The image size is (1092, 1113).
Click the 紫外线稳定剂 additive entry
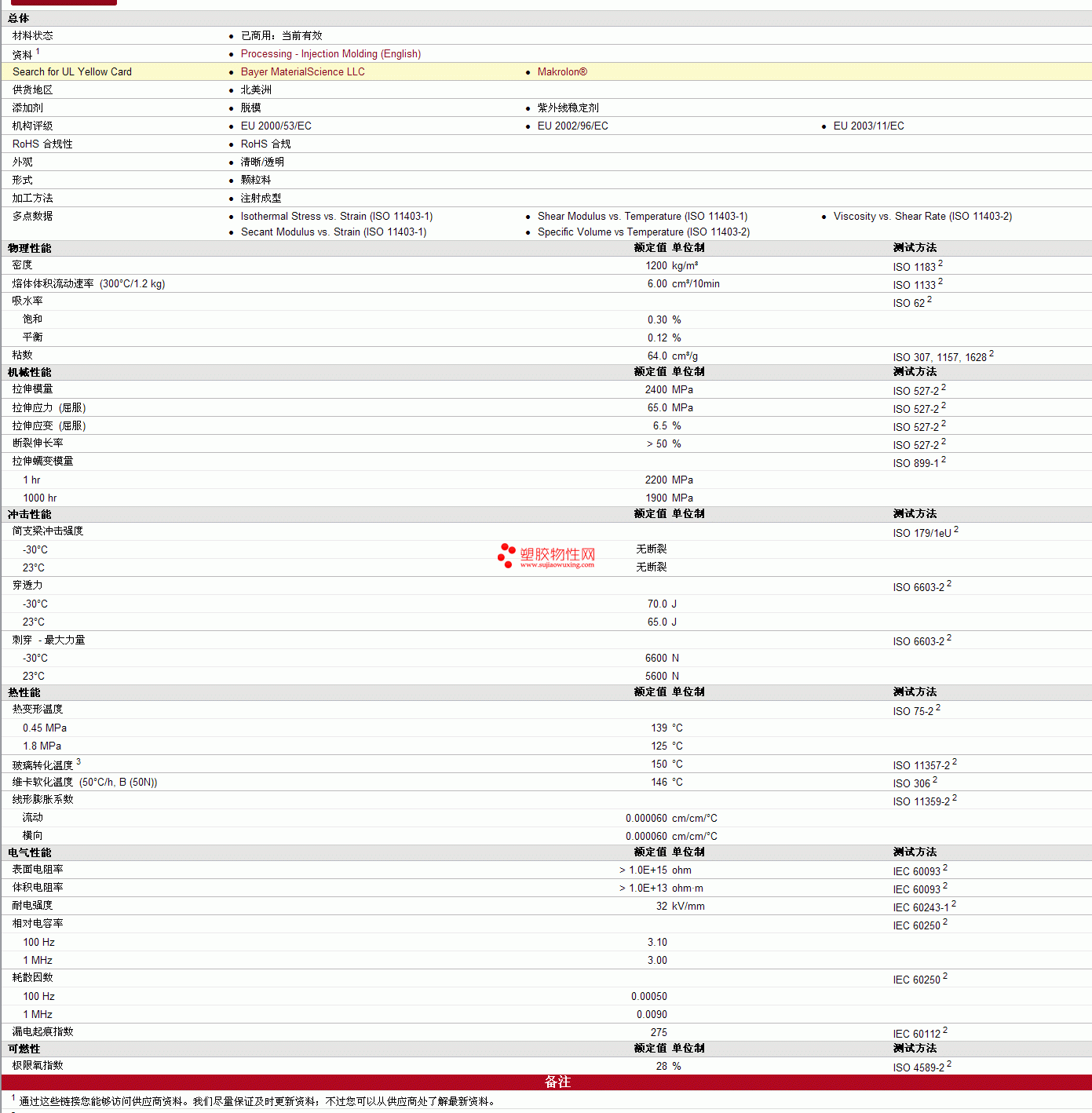pyautogui.click(x=568, y=108)
